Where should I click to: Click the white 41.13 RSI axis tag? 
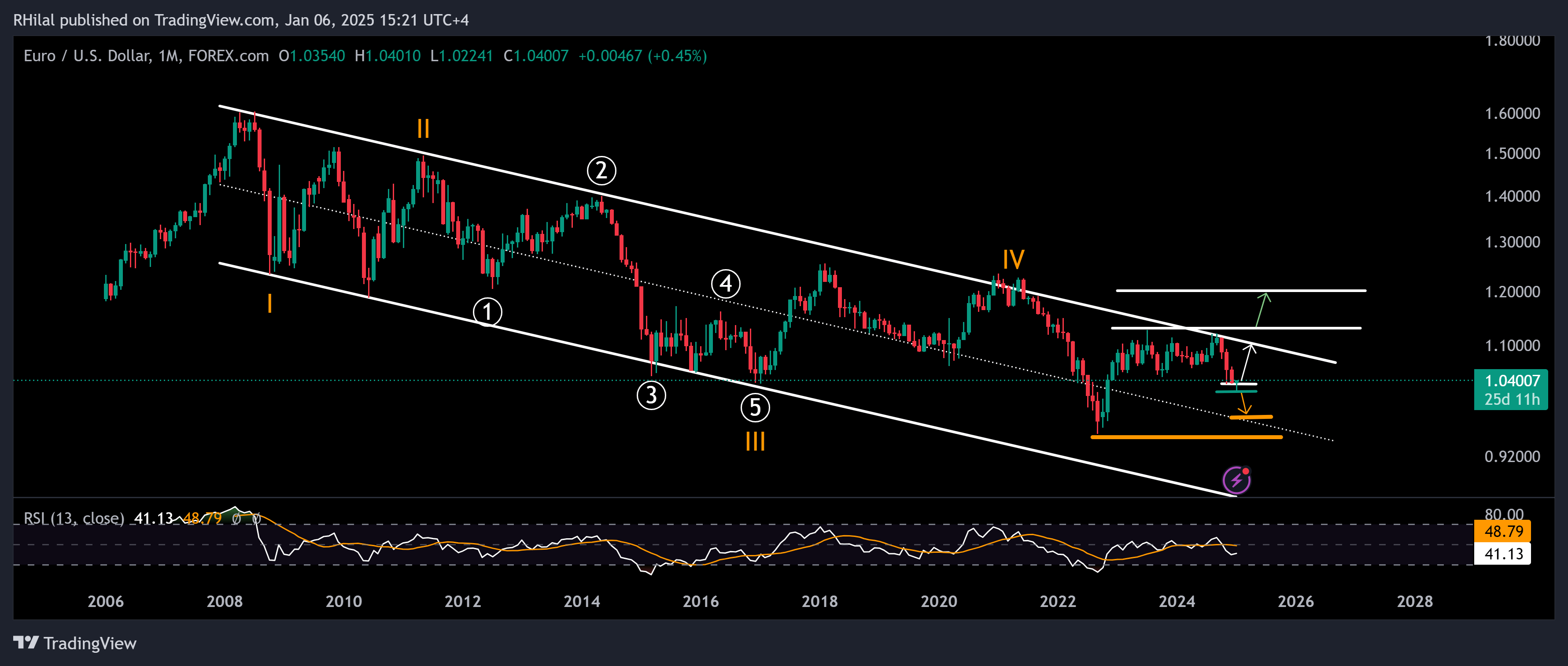(x=1503, y=554)
